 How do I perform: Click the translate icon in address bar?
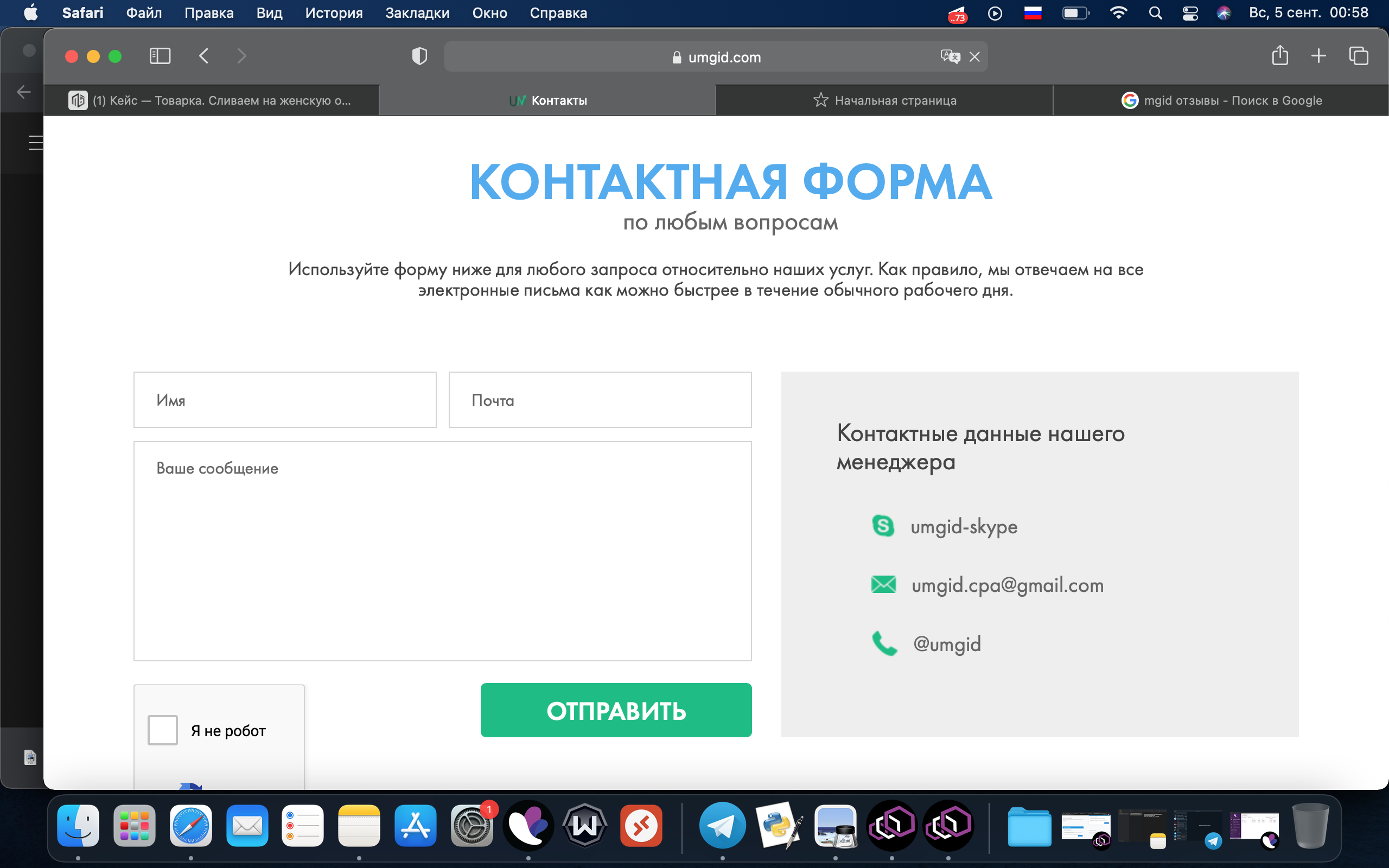point(950,56)
